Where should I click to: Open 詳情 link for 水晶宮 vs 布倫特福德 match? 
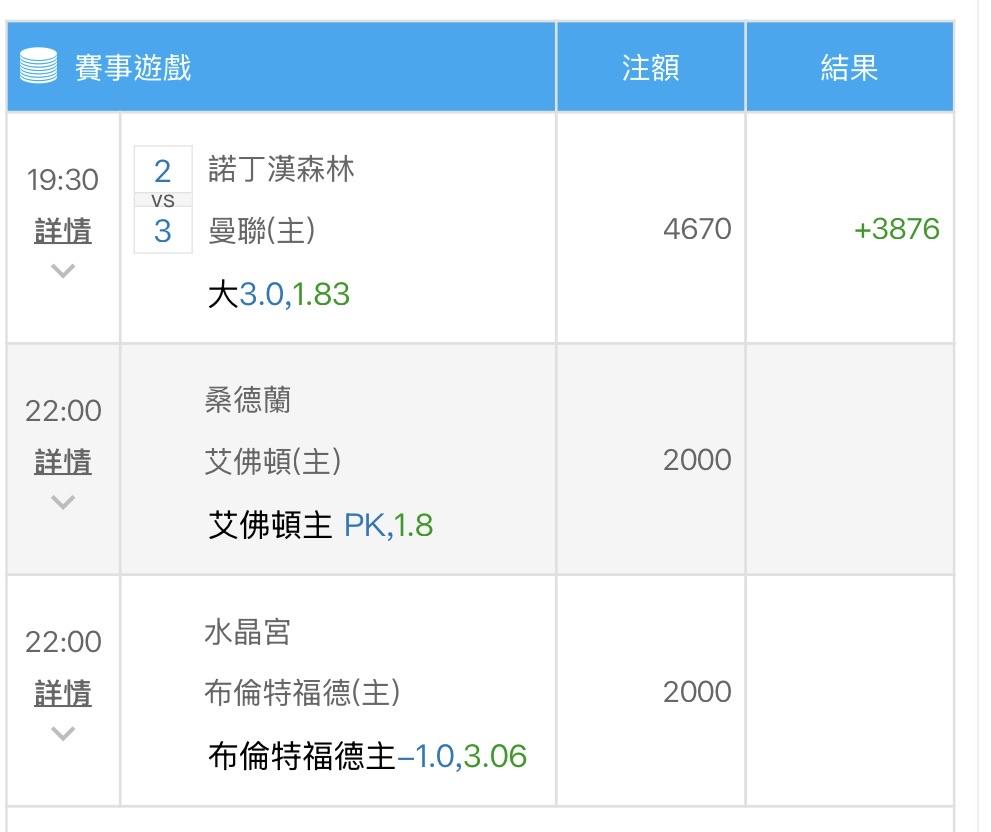pyautogui.click(x=63, y=693)
